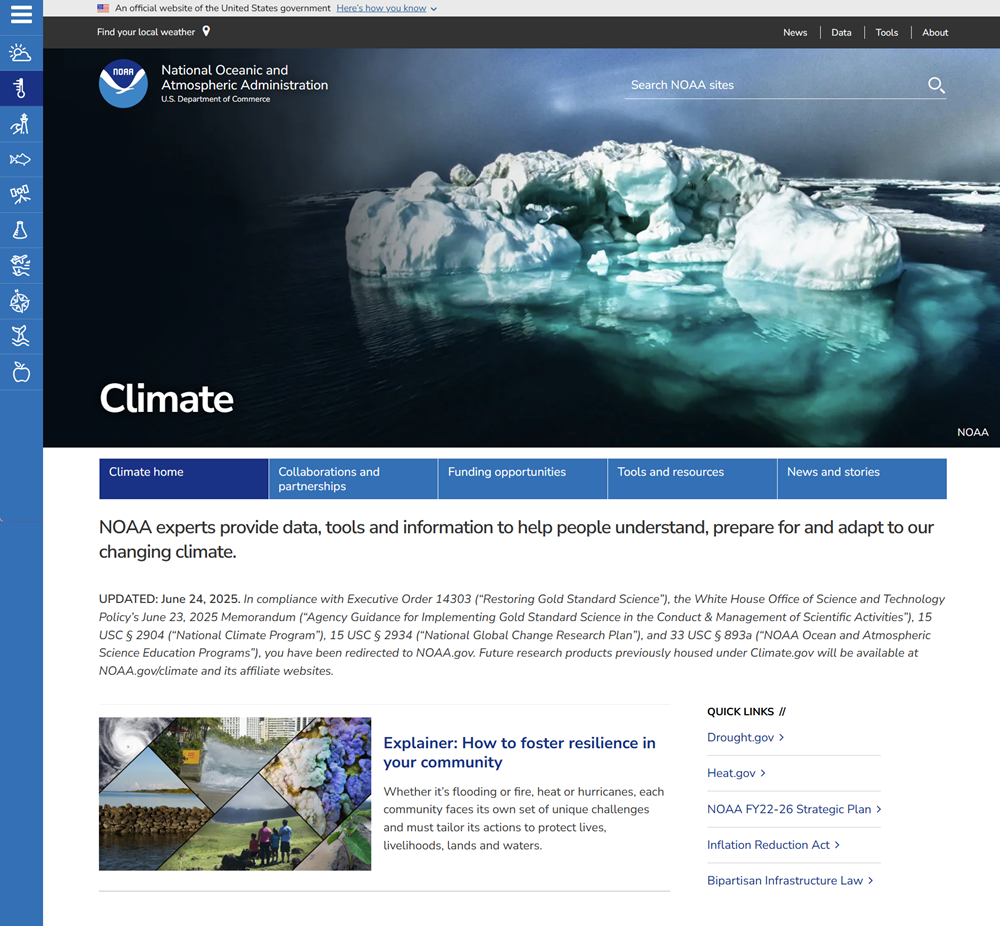Click the QUICK LINKS heading

740,712
